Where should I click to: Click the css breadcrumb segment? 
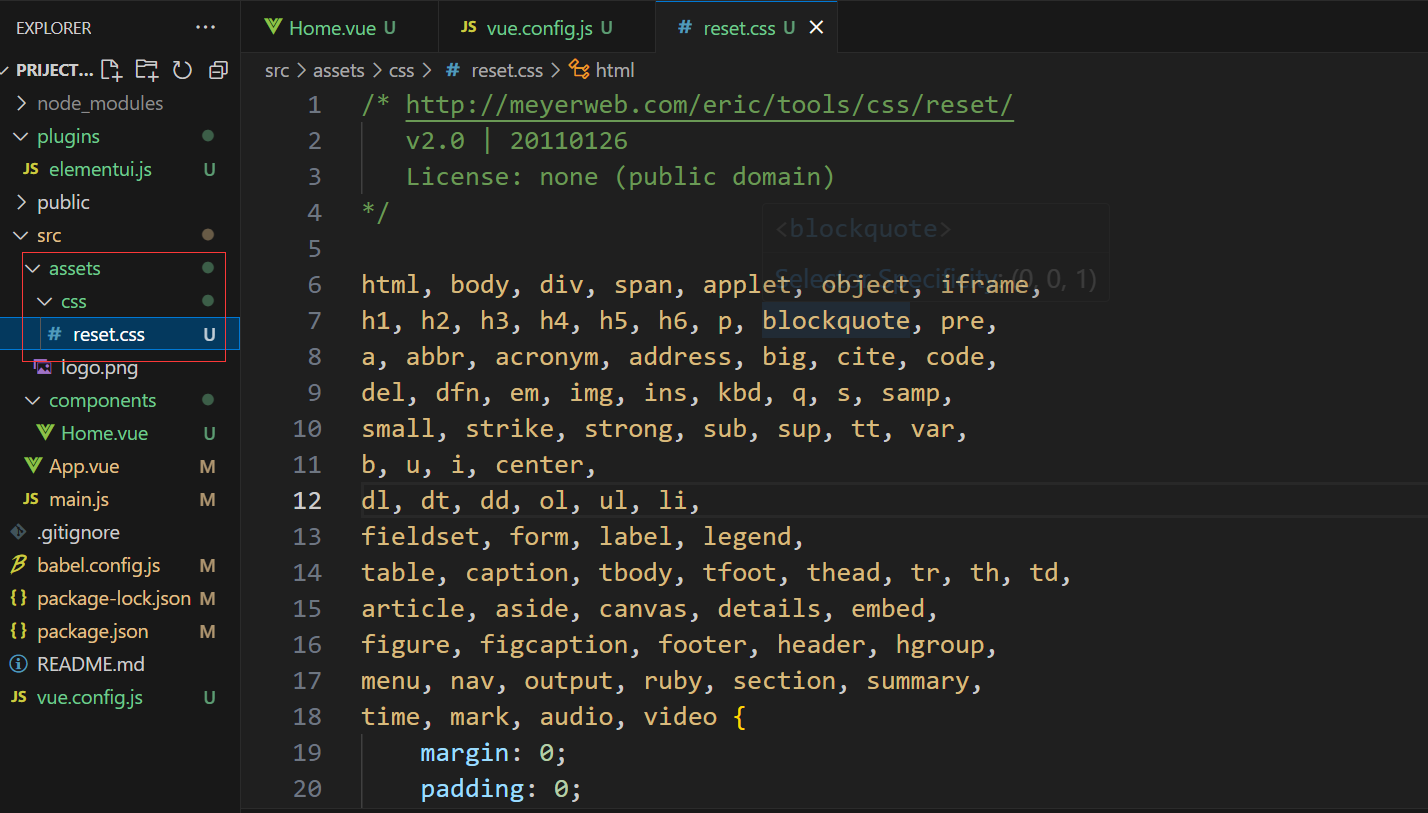pyautogui.click(x=402, y=70)
